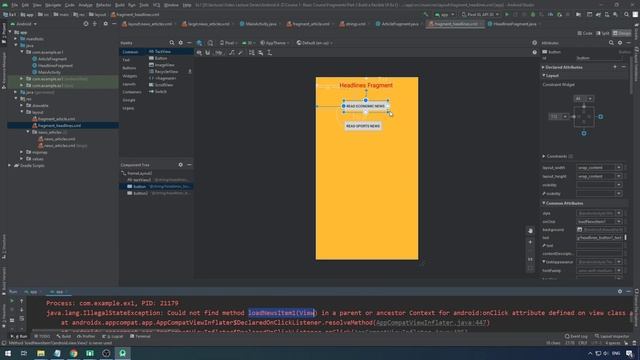Switch to Design view mode
The width and height of the screenshot is (640, 360).
(x=622, y=33)
